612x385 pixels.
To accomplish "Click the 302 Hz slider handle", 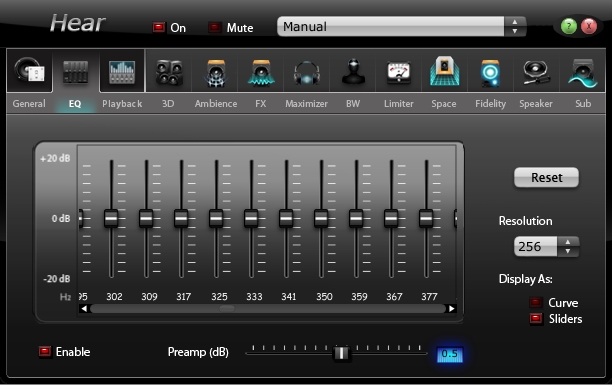I will pyautogui.click(x=111, y=218).
